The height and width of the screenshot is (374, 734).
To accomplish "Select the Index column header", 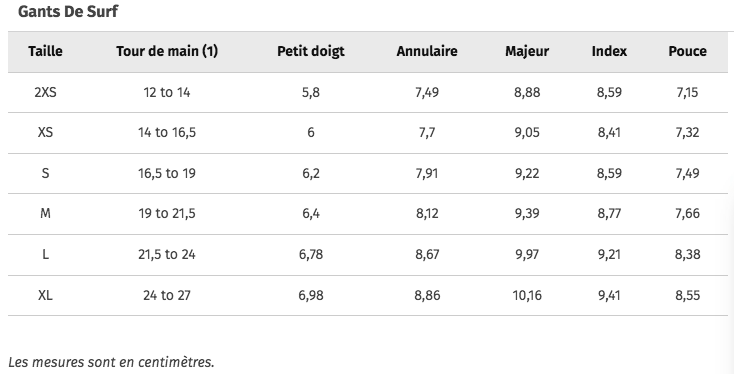I will 609,51.
